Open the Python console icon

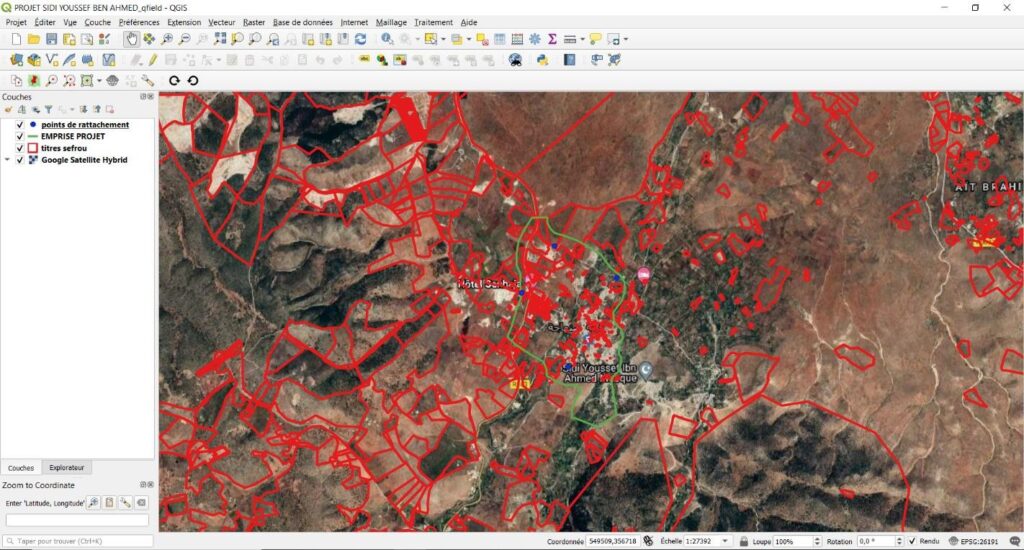point(542,60)
